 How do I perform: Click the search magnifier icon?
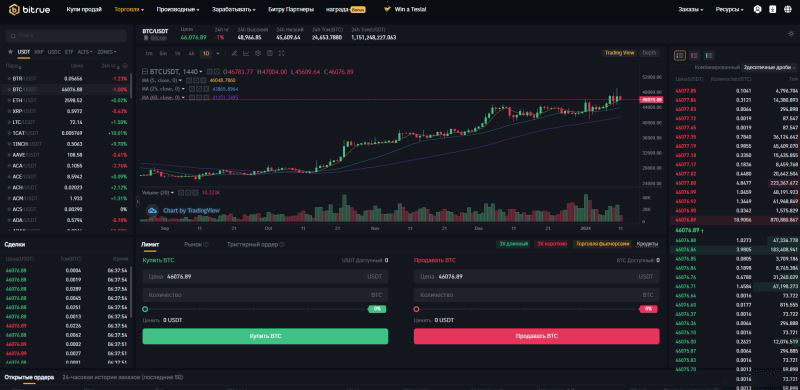pyautogui.click(x=12, y=36)
